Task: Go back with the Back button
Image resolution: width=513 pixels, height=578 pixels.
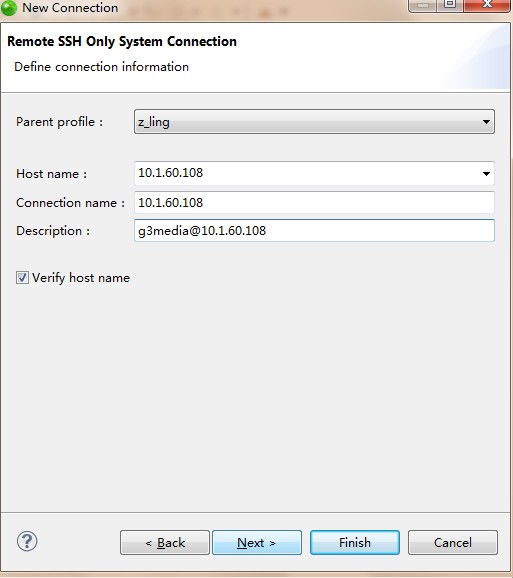Action: point(165,542)
